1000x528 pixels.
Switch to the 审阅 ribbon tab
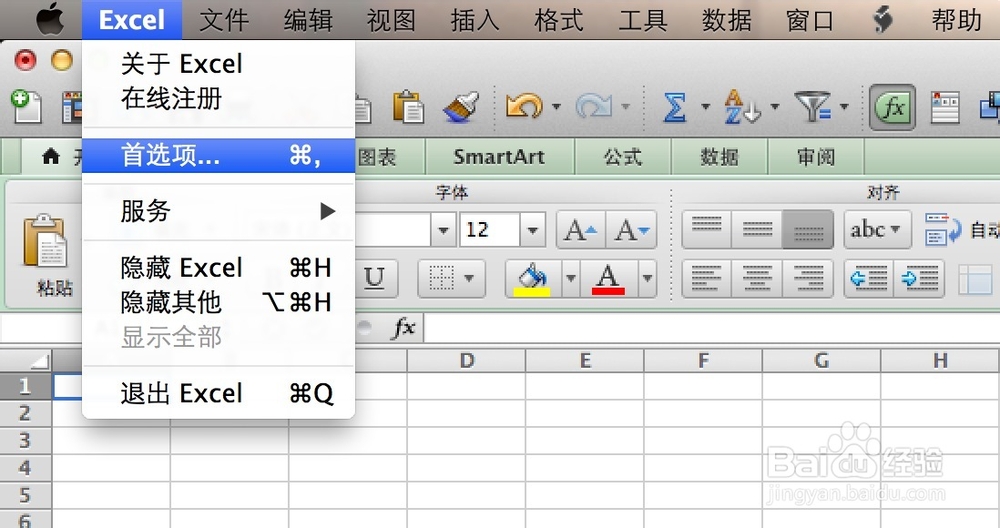click(x=816, y=157)
